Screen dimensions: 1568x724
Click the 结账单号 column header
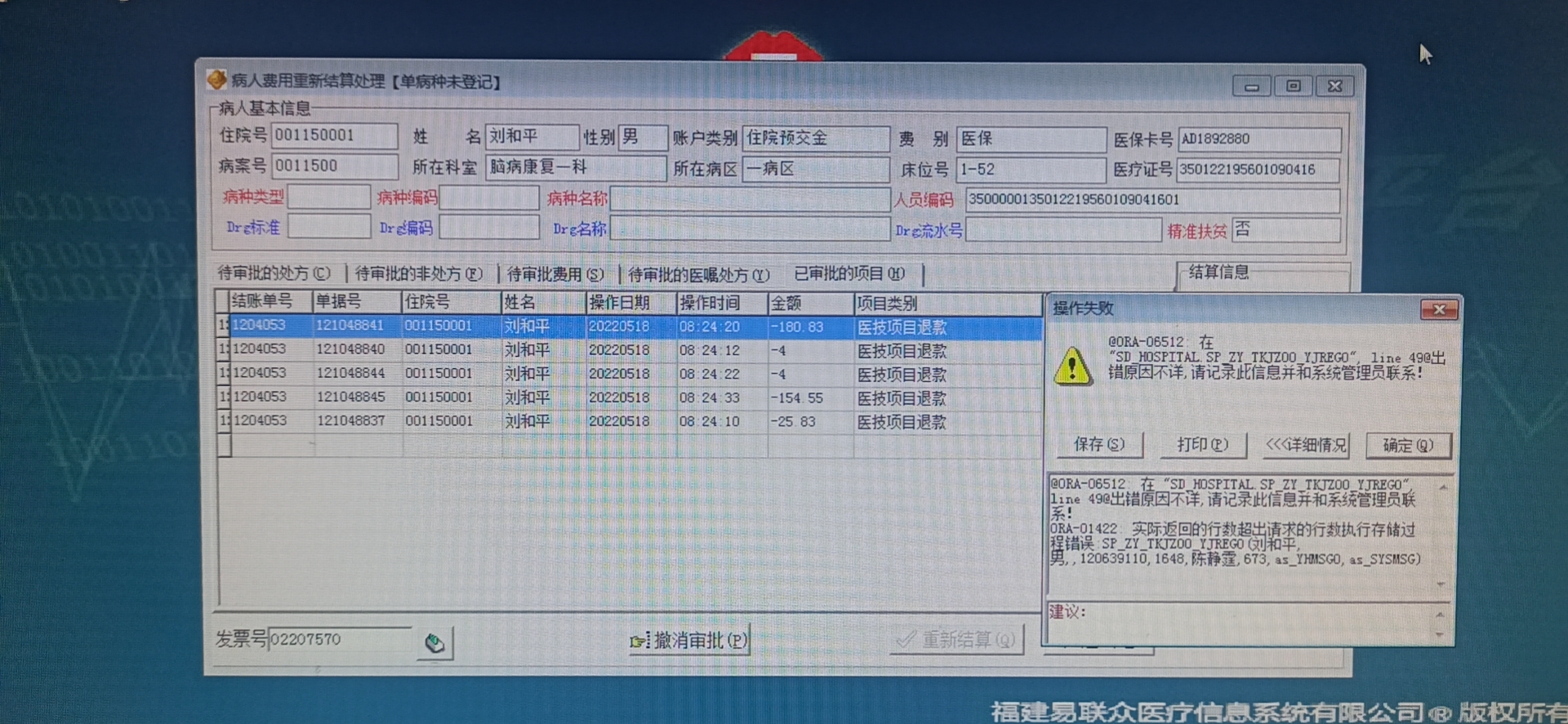click(270, 302)
